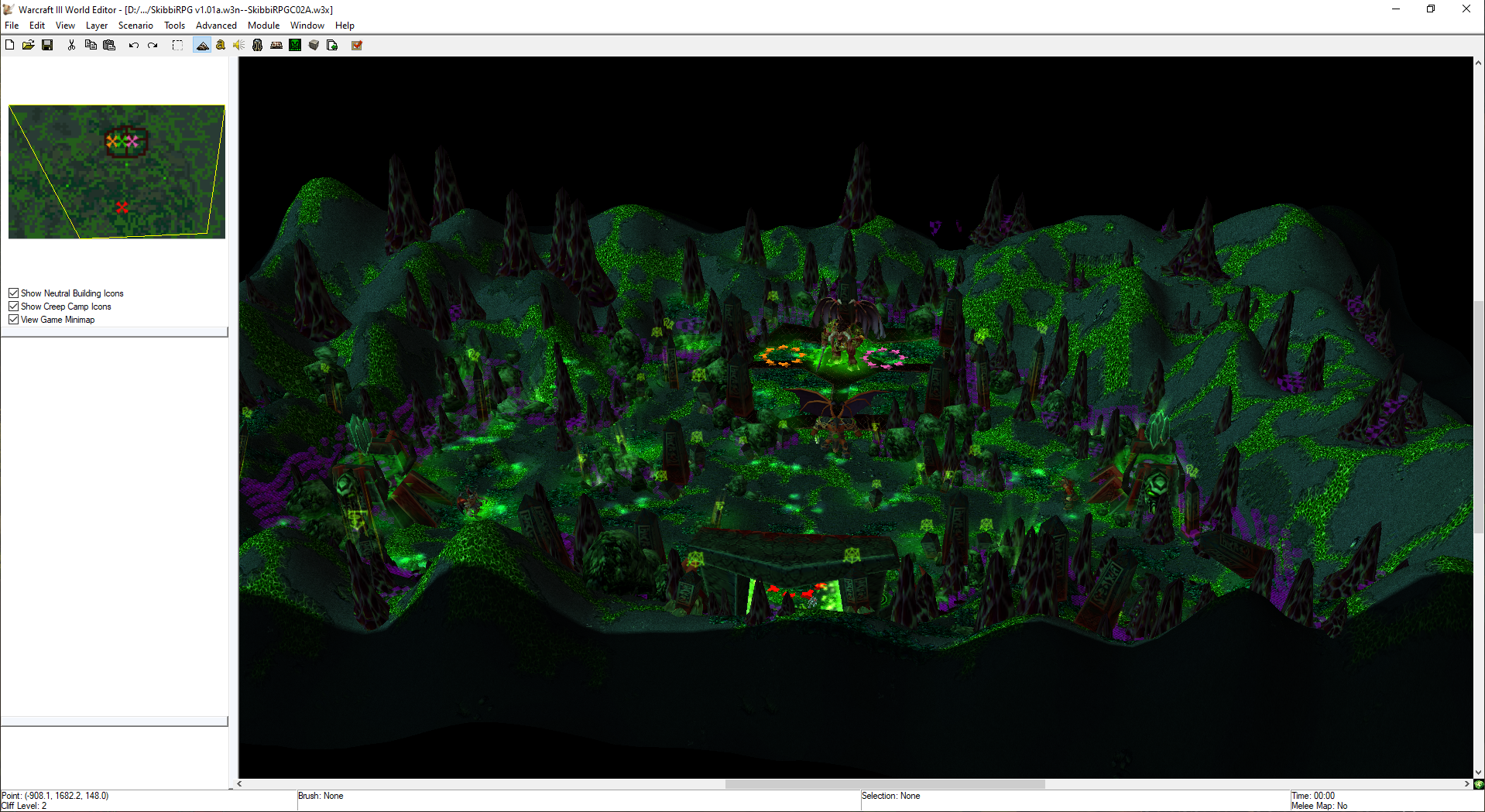The width and height of the screenshot is (1485, 812).
Task: Close the World Editor window
Action: tap(1466, 9)
